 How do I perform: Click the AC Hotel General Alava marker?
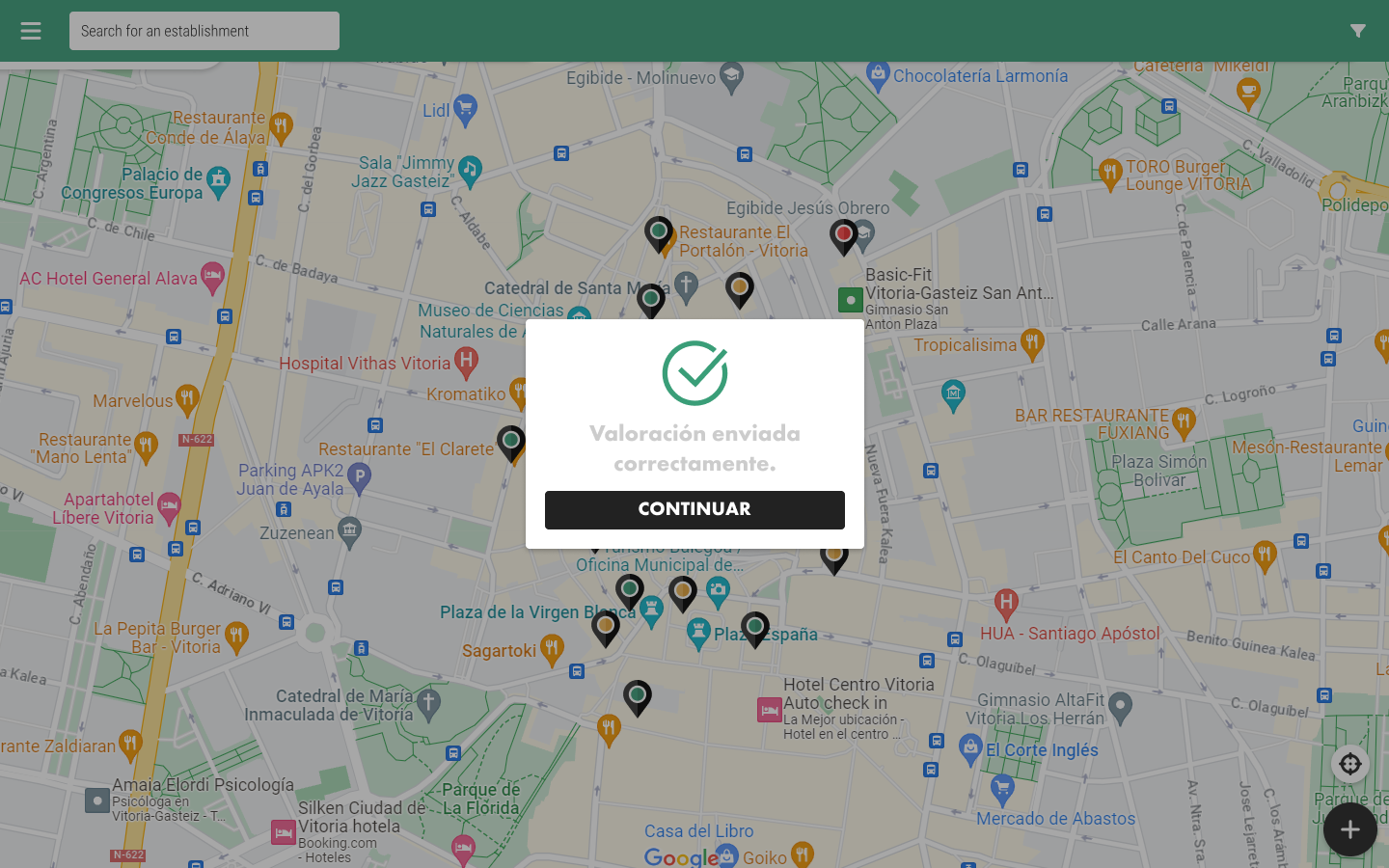[212, 278]
